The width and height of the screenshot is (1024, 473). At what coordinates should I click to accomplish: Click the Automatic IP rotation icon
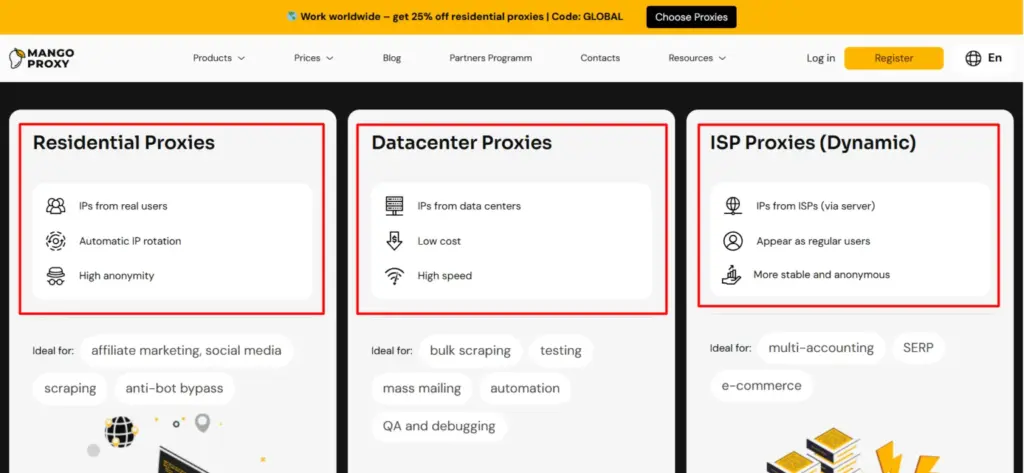tap(56, 241)
